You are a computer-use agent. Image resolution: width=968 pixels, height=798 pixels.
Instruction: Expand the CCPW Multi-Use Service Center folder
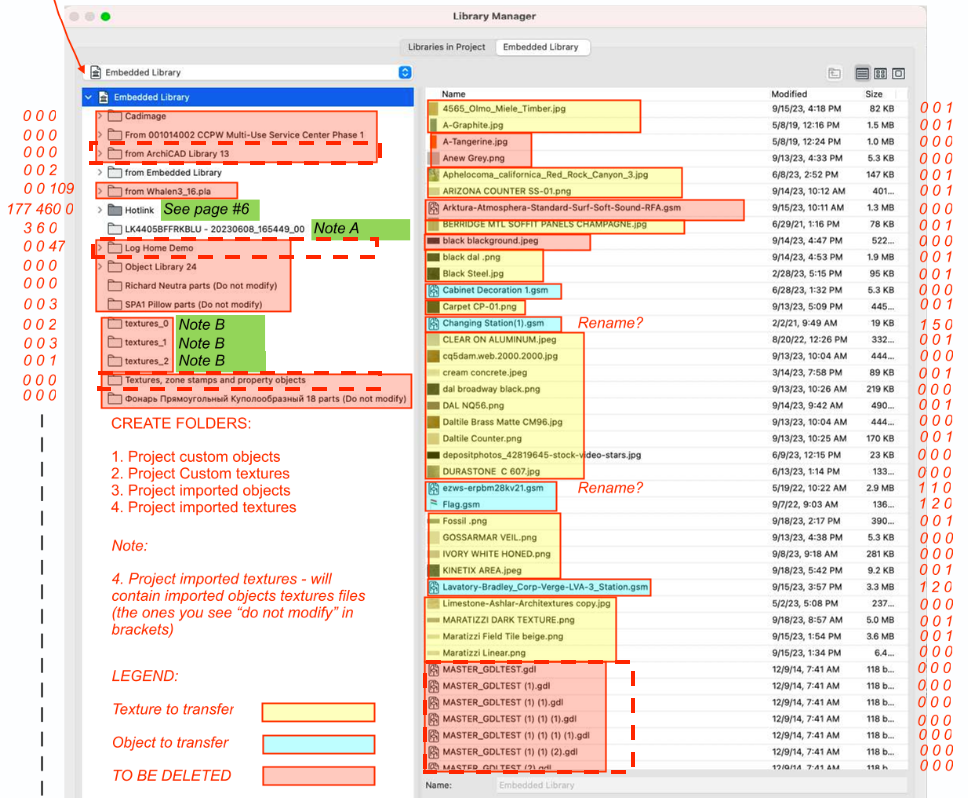tap(99, 135)
